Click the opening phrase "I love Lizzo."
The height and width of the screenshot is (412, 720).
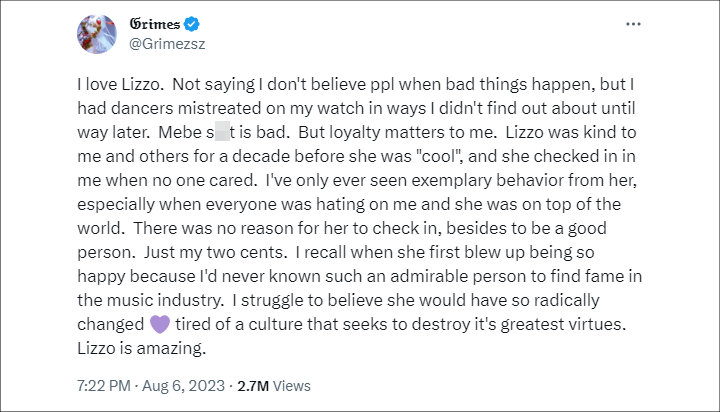120,85
